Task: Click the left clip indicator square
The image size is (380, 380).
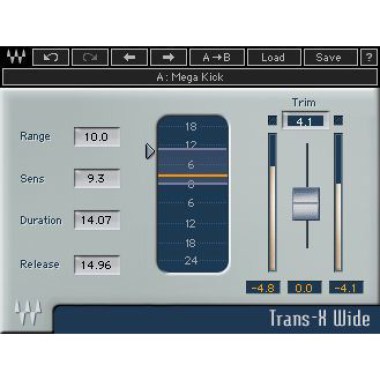Action: click(x=272, y=120)
